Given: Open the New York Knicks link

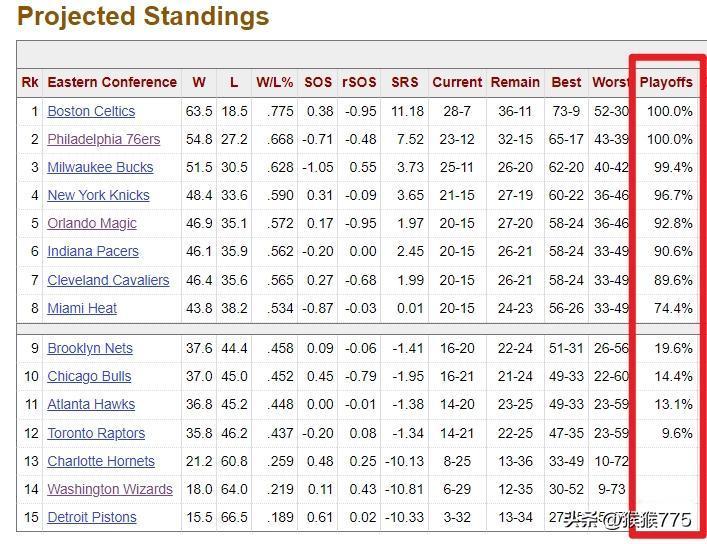Looking at the screenshot, I should coord(98,195).
